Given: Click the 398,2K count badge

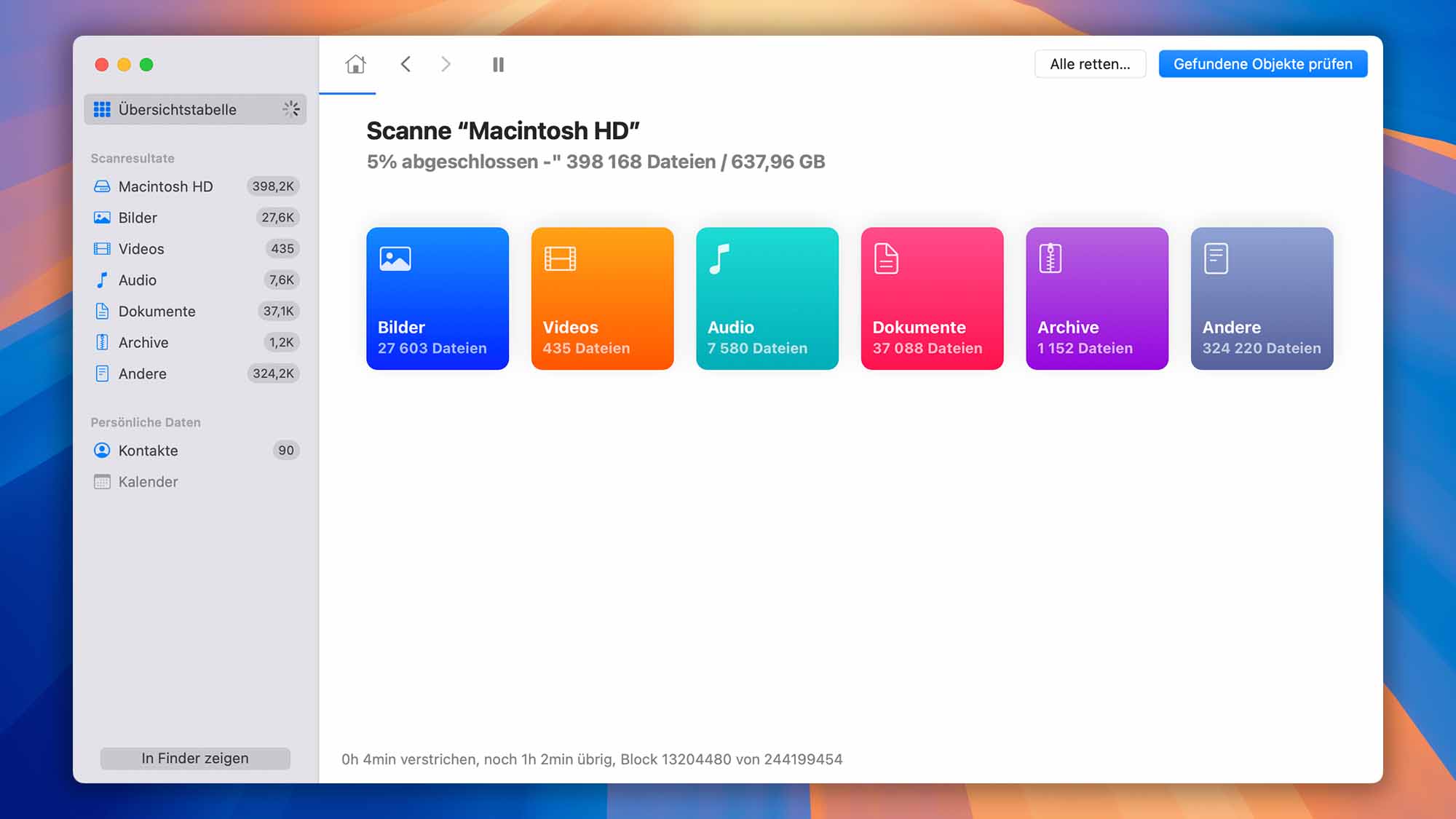Looking at the screenshot, I should (x=273, y=186).
